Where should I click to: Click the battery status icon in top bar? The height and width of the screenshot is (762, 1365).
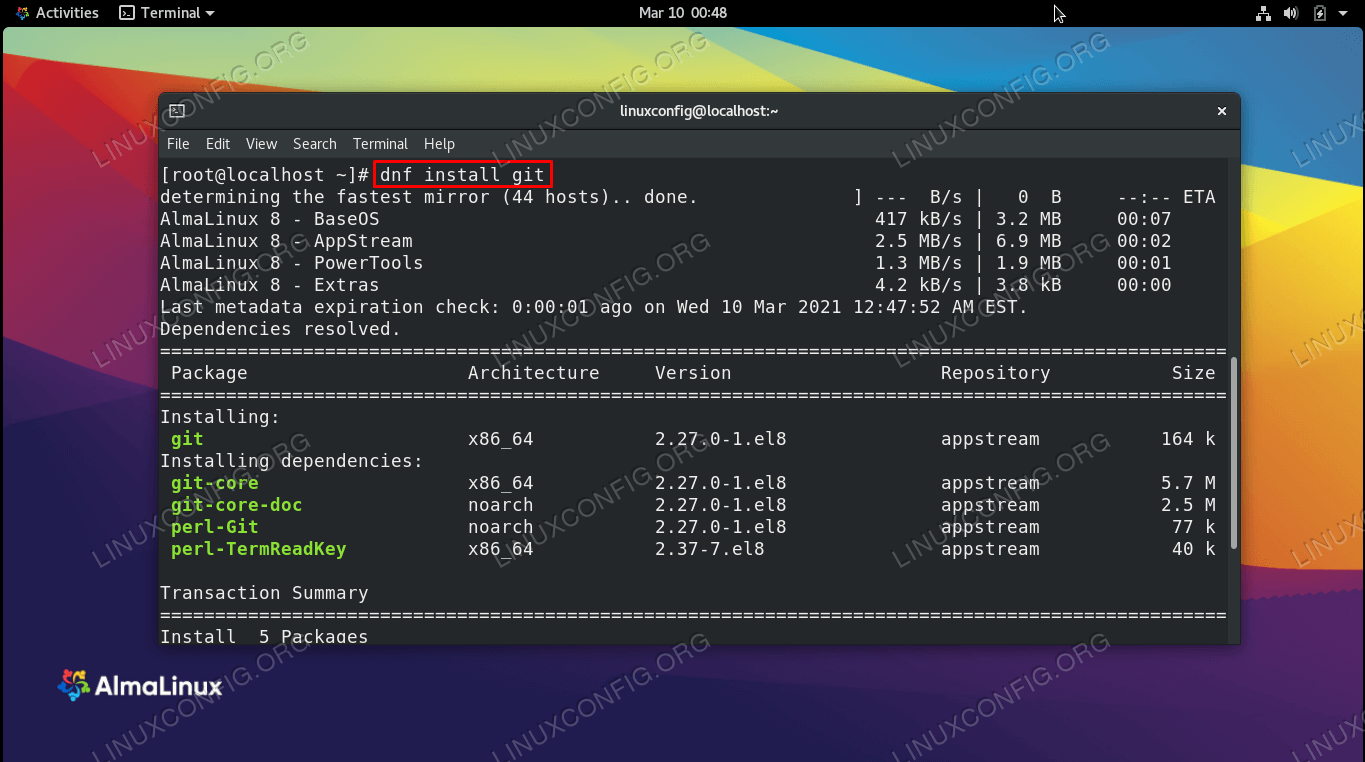click(1319, 13)
